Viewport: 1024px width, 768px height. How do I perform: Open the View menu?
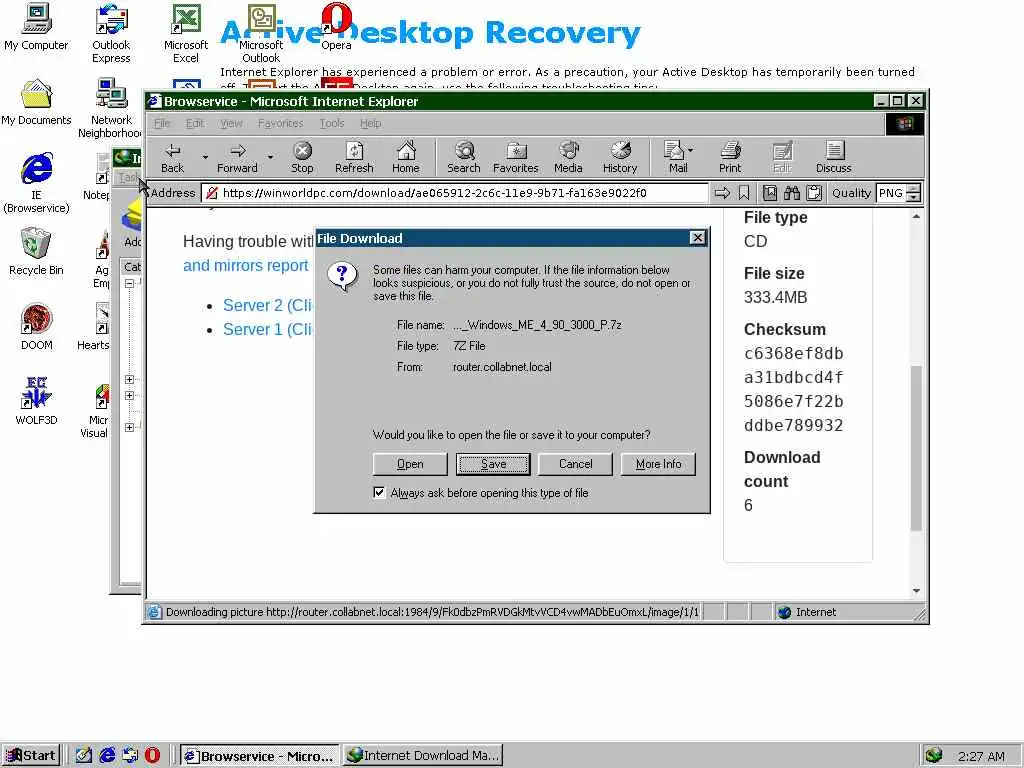pos(231,123)
